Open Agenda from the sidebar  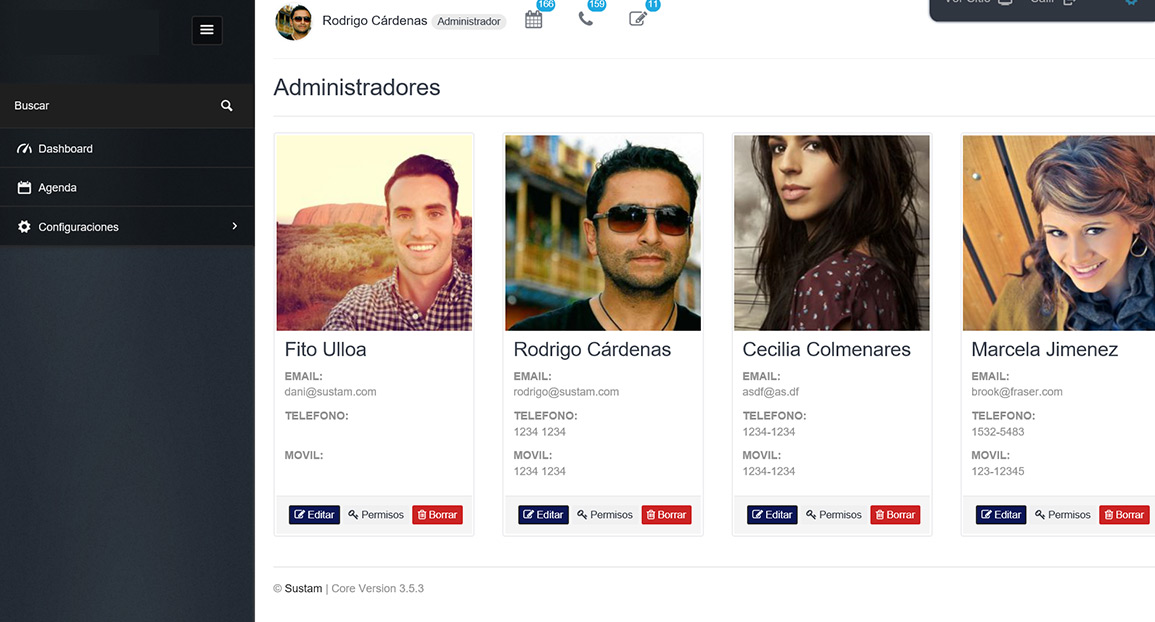127,187
